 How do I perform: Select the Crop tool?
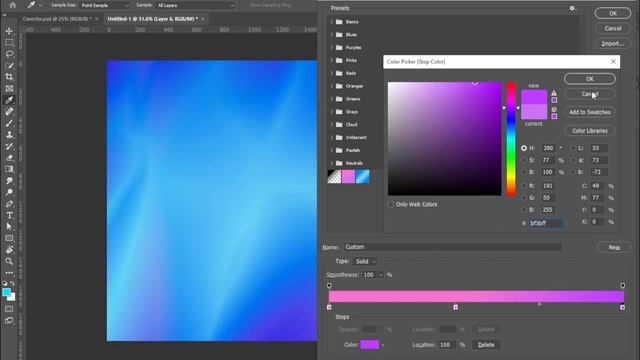pyautogui.click(x=9, y=77)
